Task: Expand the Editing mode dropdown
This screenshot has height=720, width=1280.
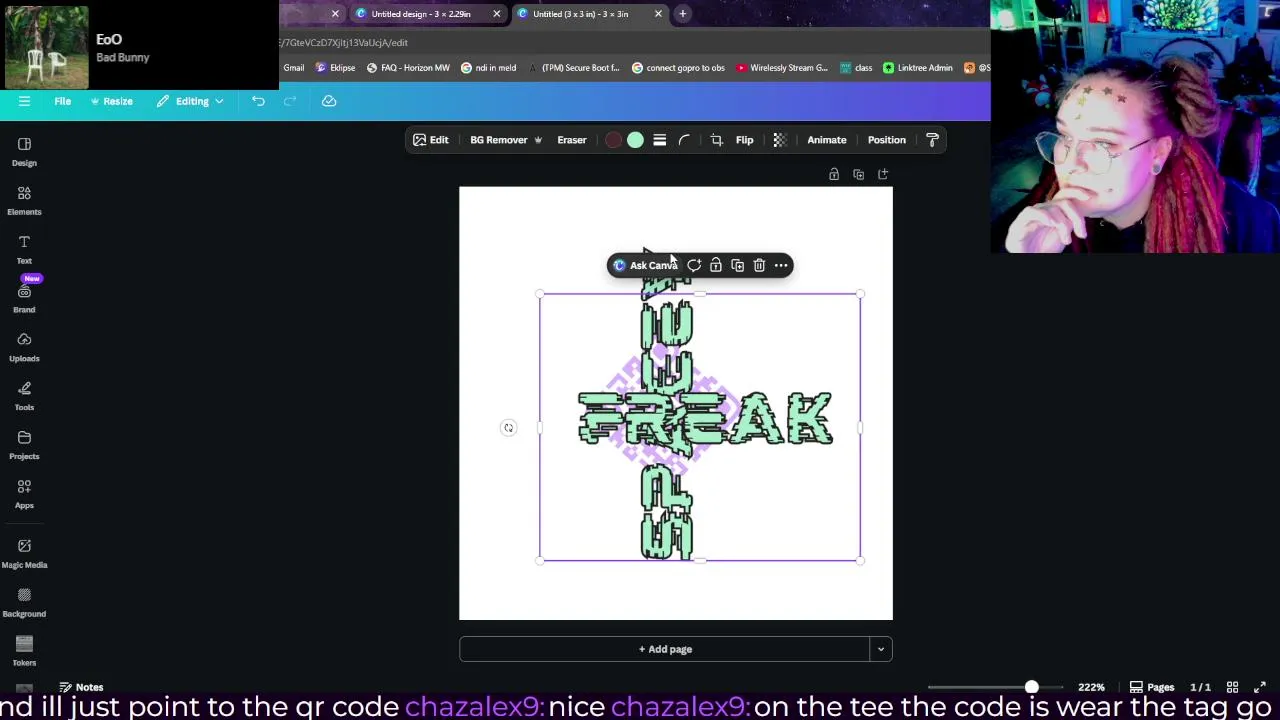Action: coord(190,101)
